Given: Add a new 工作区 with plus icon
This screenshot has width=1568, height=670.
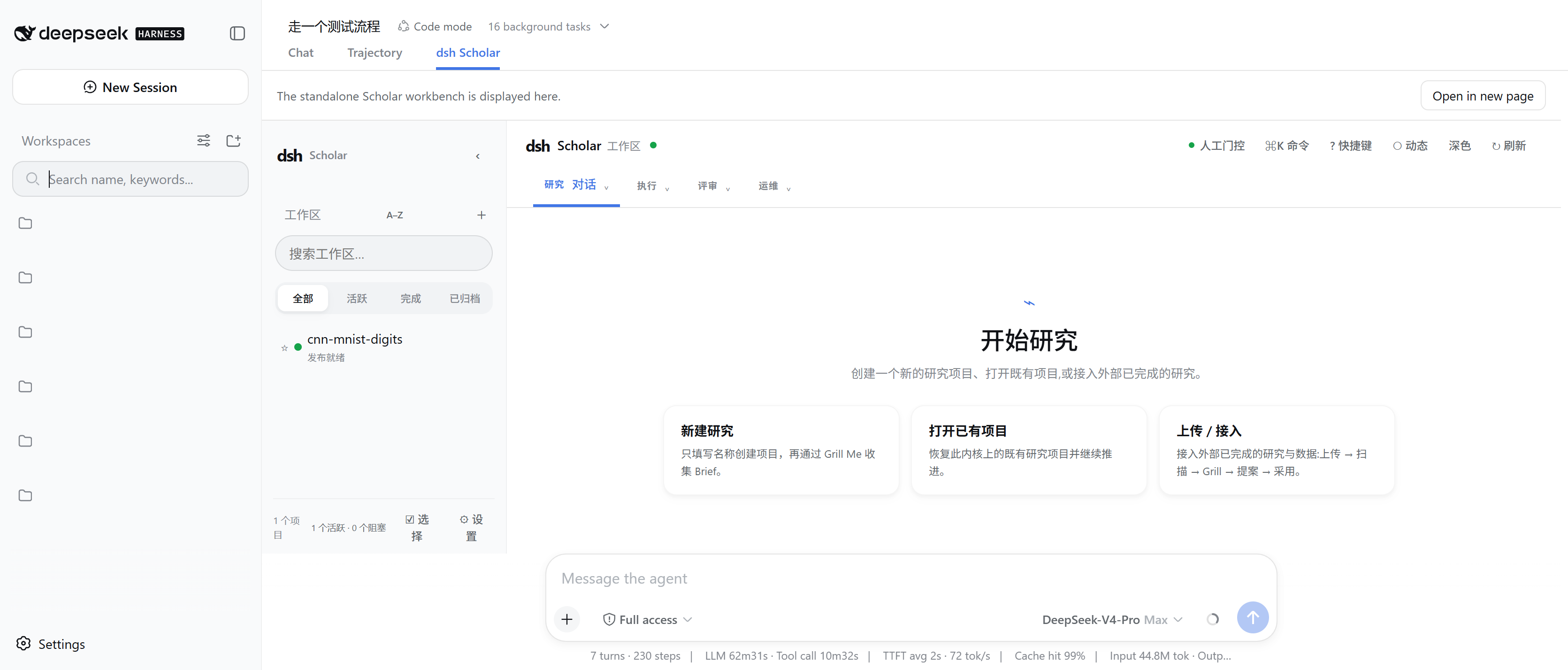Looking at the screenshot, I should (482, 215).
